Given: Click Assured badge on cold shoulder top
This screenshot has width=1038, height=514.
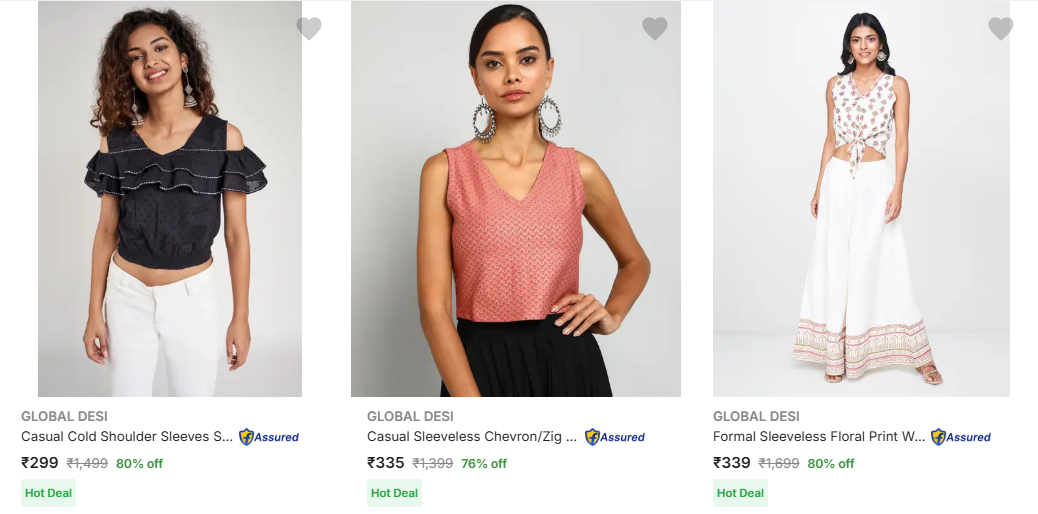Looking at the screenshot, I should point(269,437).
